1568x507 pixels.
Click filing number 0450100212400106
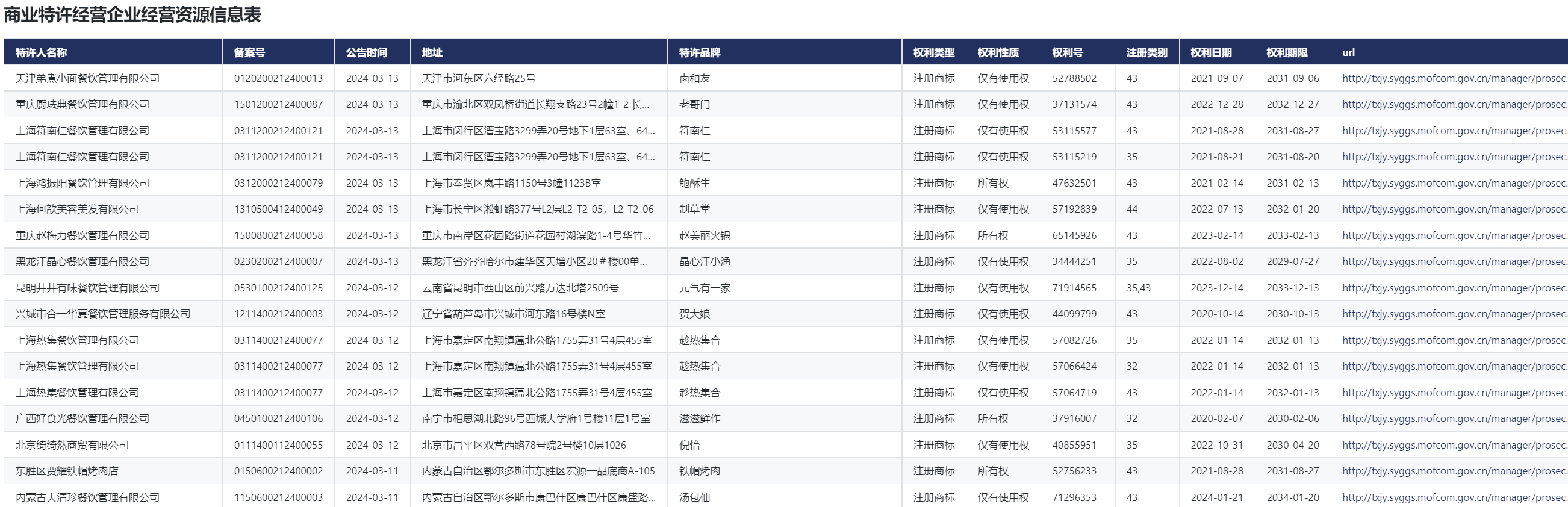278,418
